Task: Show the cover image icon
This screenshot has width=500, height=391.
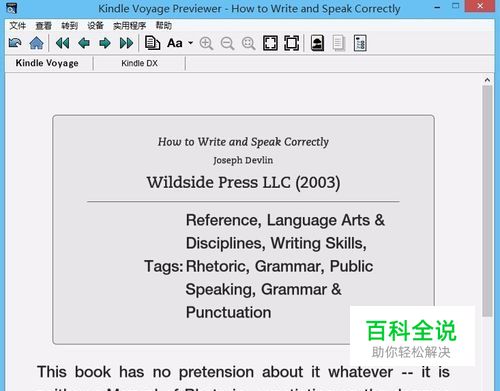Action: pyautogui.click(x=317, y=43)
